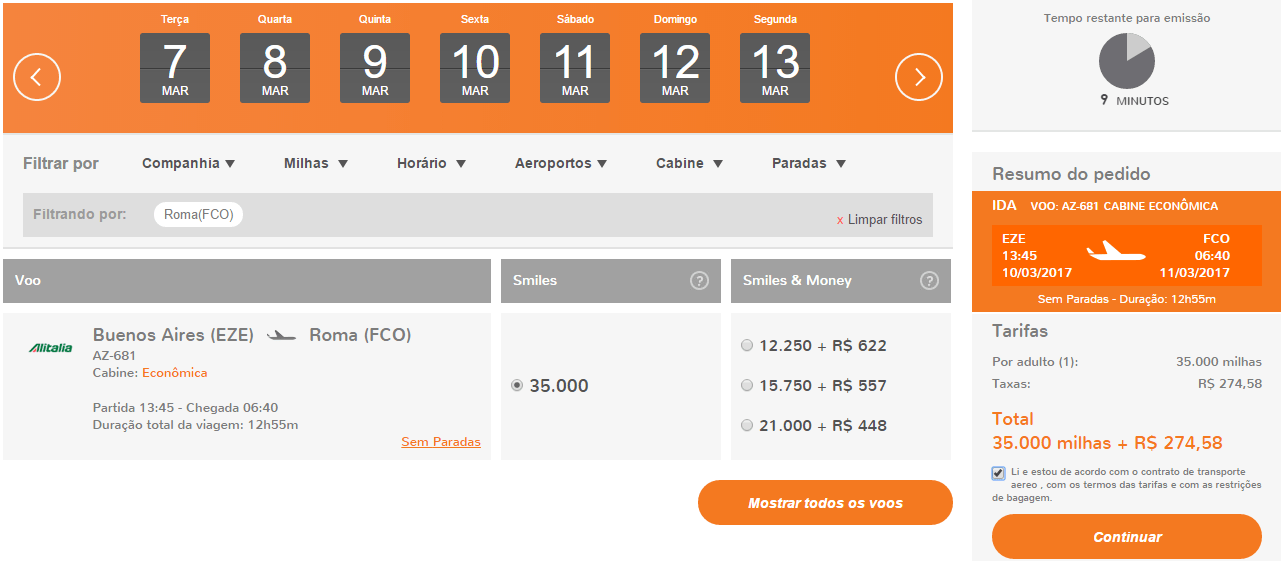Click the airplane icon in order summary

tap(1116, 250)
